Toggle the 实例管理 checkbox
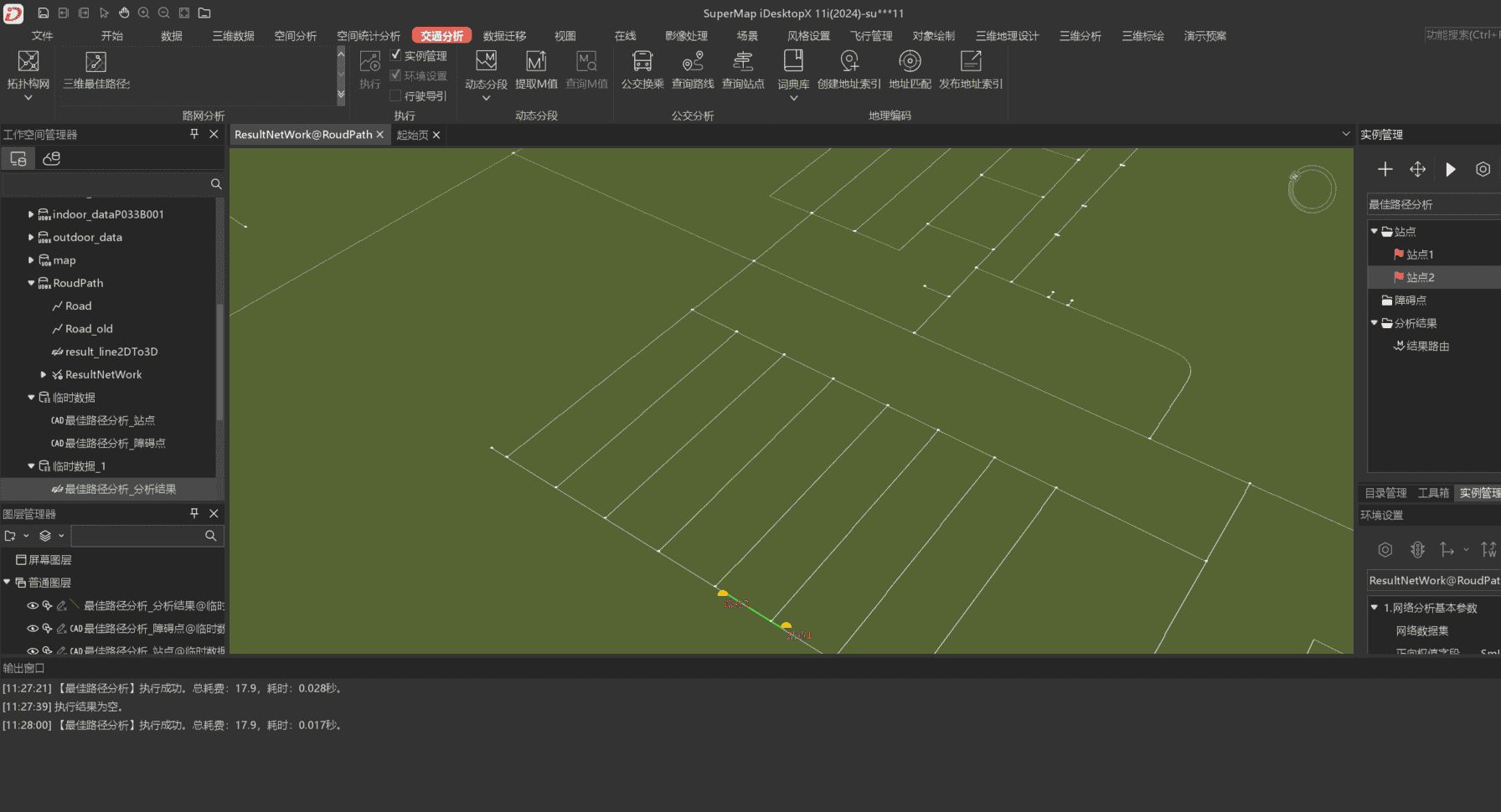Viewport: 1501px width, 812px height. (x=396, y=55)
